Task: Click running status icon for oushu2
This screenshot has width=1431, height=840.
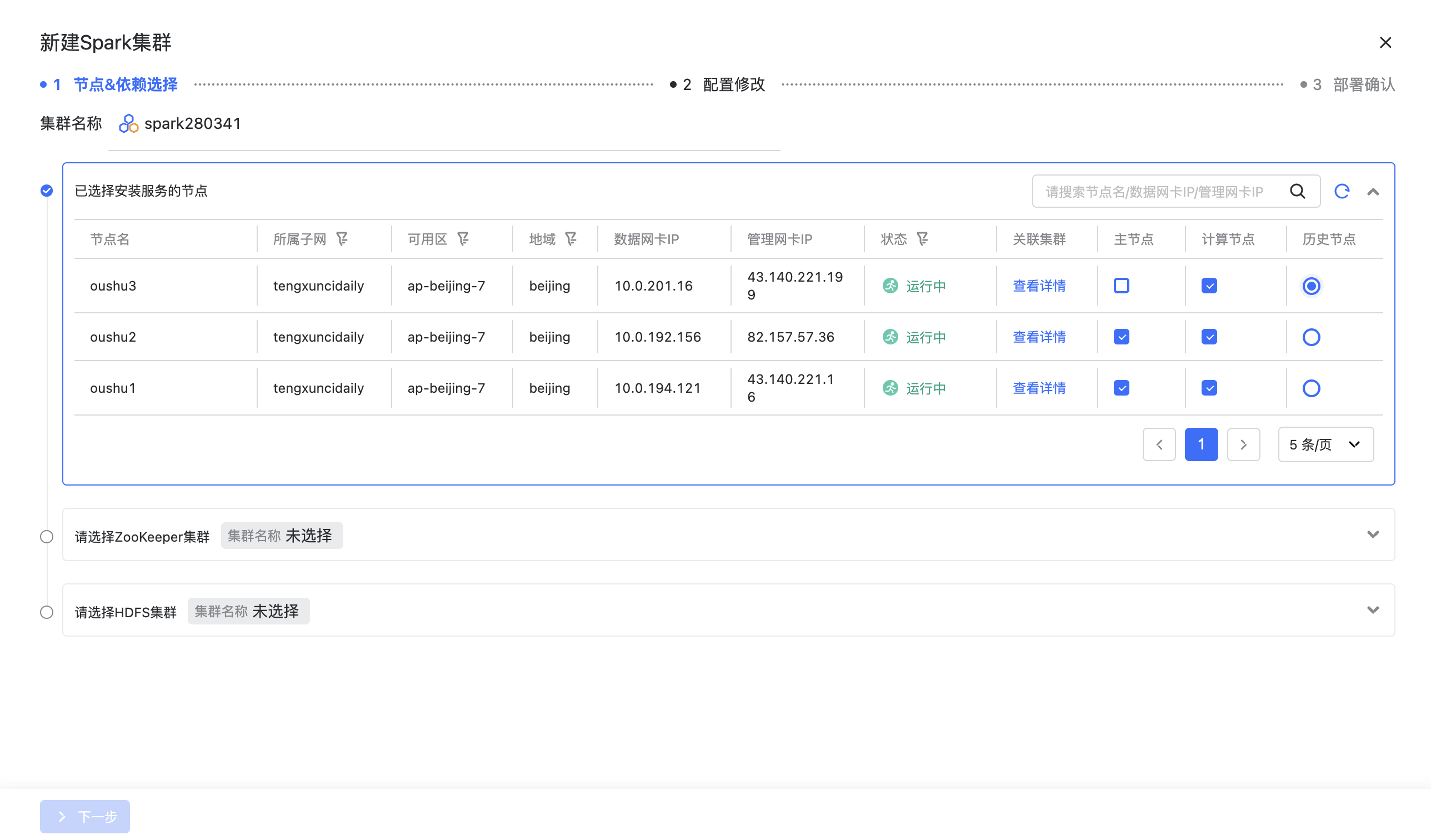Action: [890, 337]
